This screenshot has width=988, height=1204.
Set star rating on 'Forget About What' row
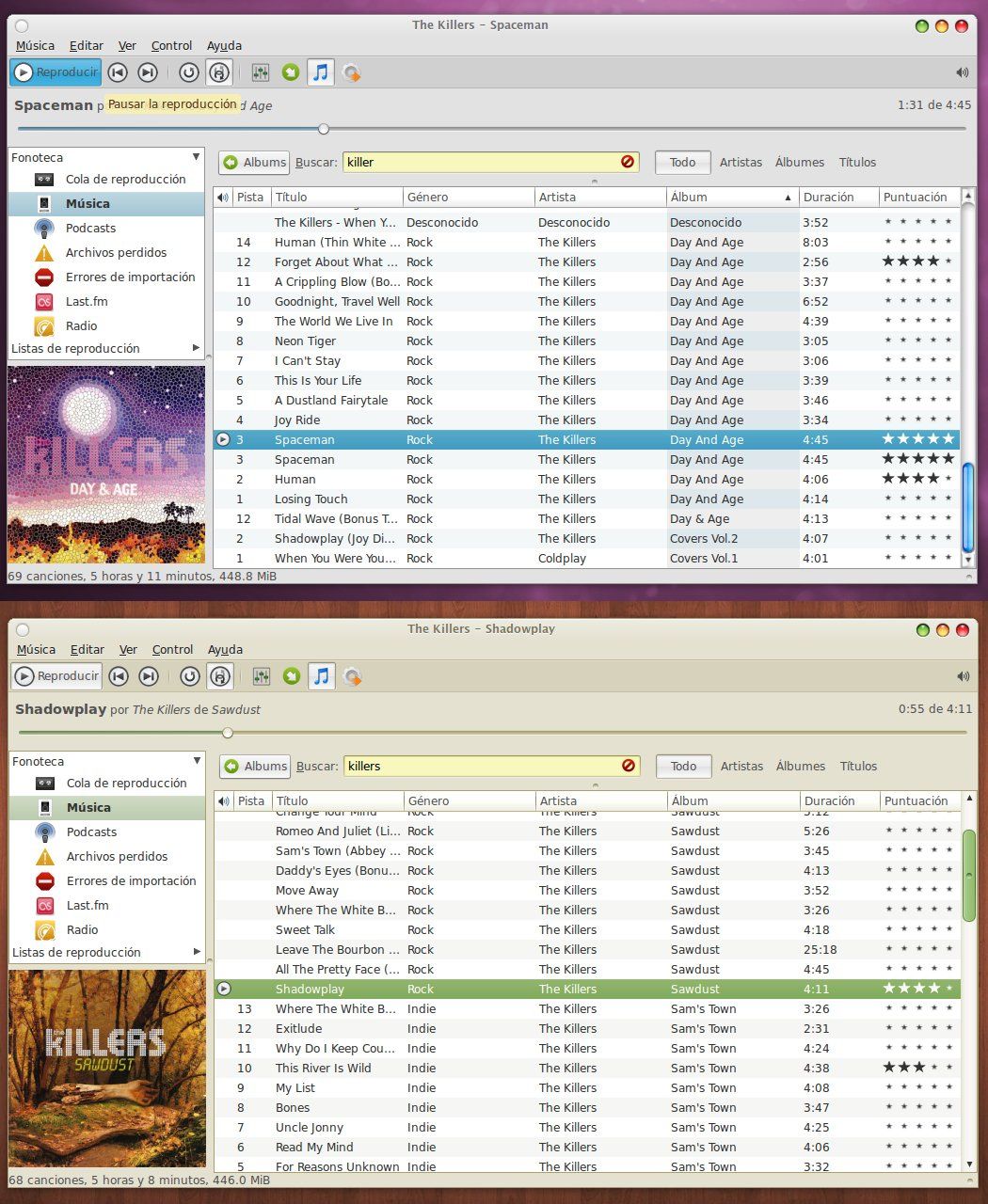click(918, 261)
